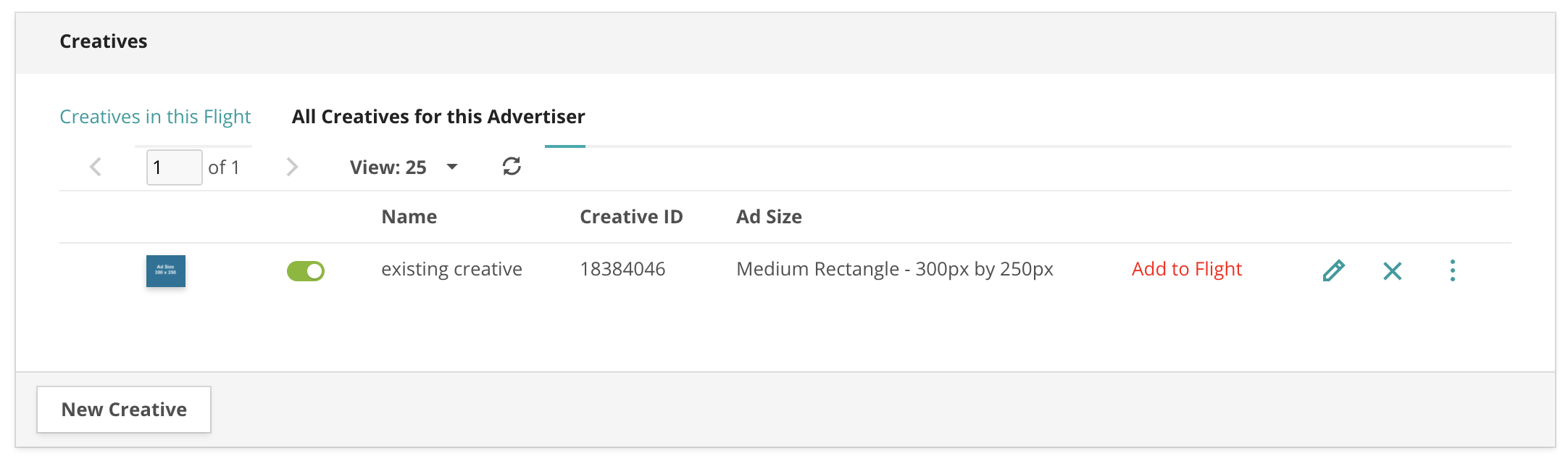Click the creative ID 18384046
Image resolution: width=1568 pixels, height=464 pixels.
(x=622, y=269)
